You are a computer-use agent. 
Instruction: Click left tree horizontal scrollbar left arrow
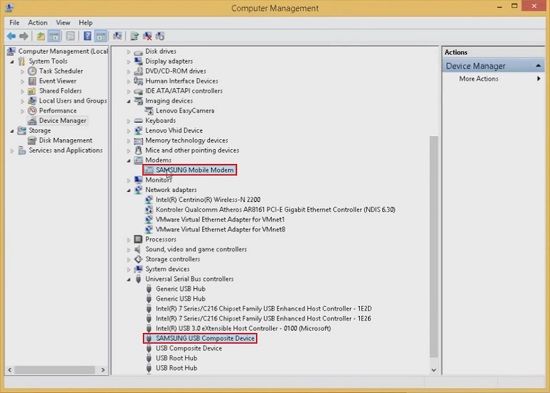pos(10,370)
